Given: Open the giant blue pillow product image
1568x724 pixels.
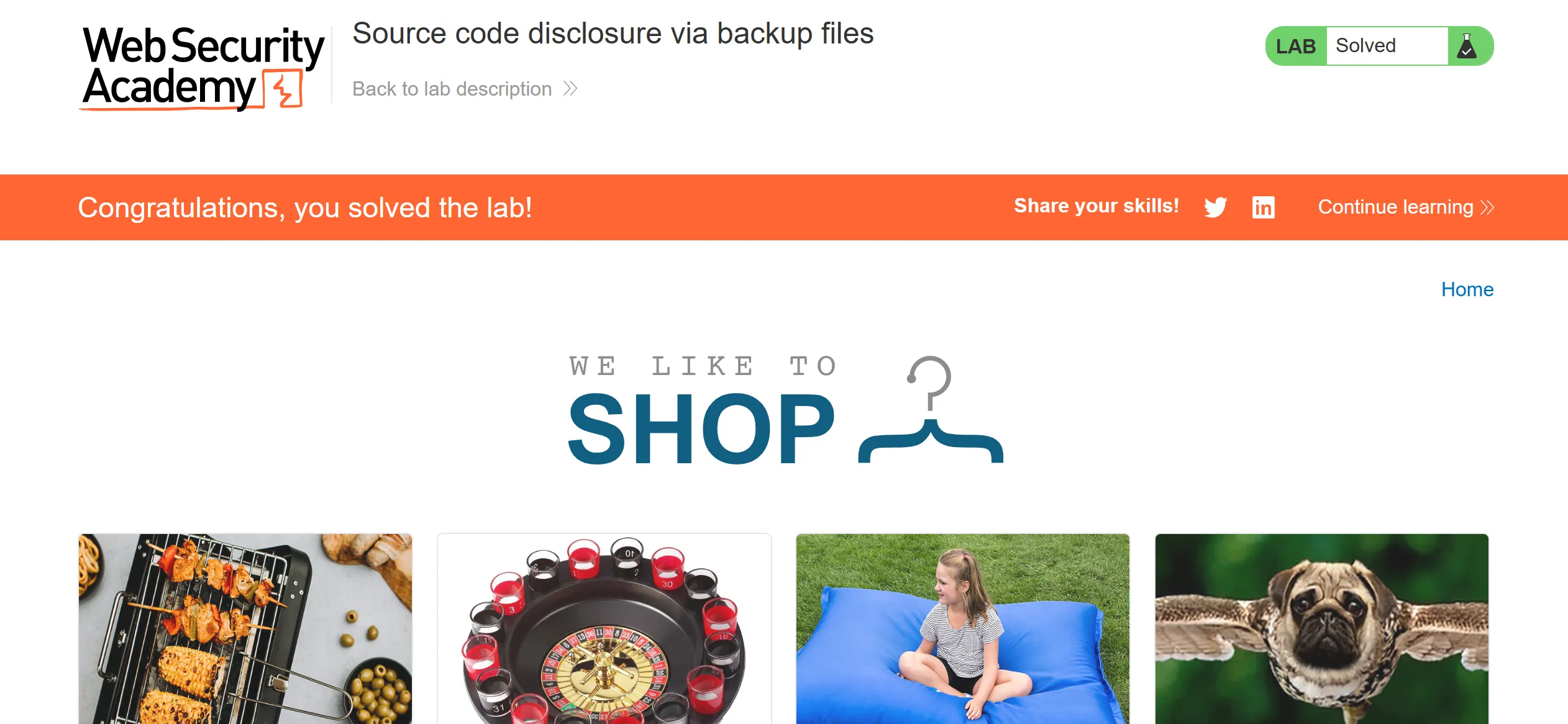Looking at the screenshot, I should click(x=963, y=628).
